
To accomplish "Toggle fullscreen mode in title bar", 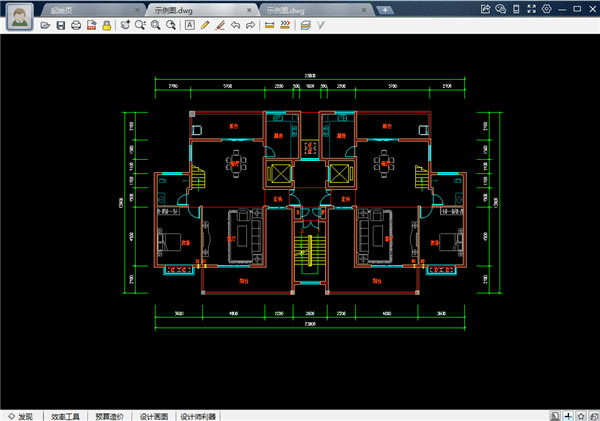I will 530,8.
